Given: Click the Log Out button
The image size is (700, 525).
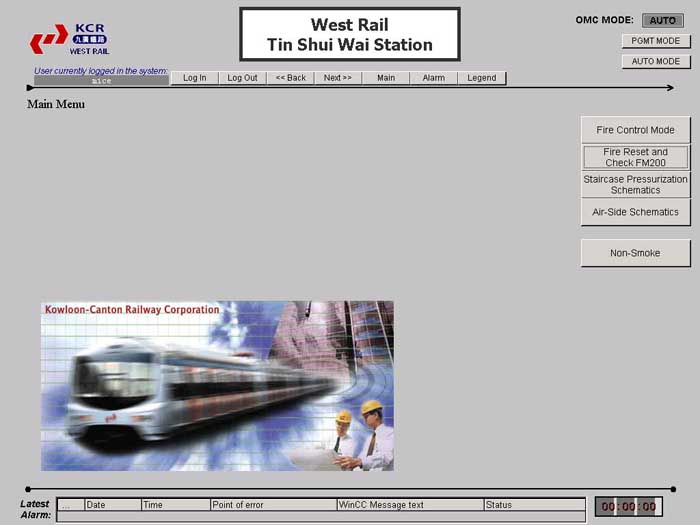Looking at the screenshot, I should click(x=242, y=78).
